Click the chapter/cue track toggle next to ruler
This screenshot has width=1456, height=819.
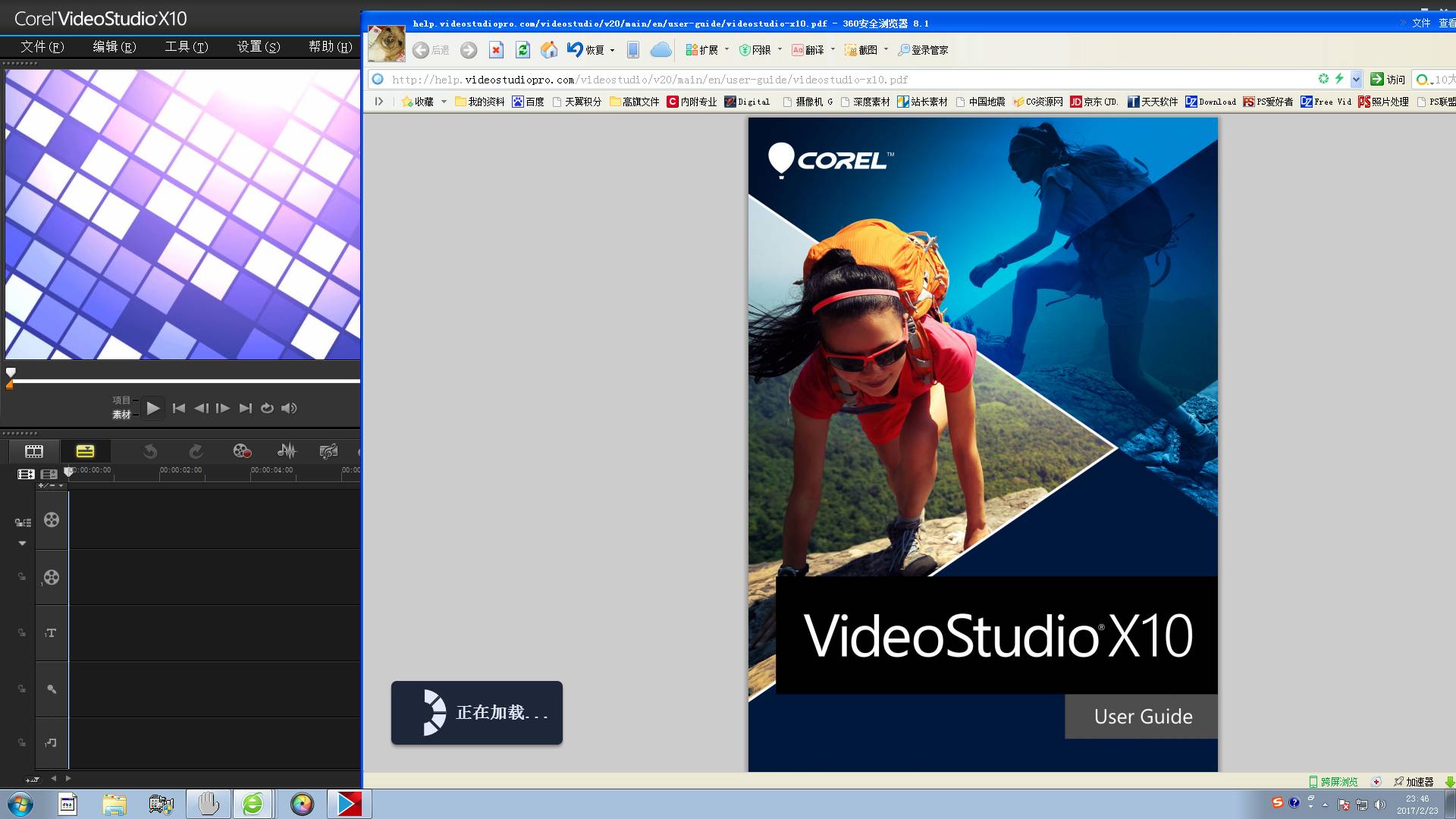[49, 474]
